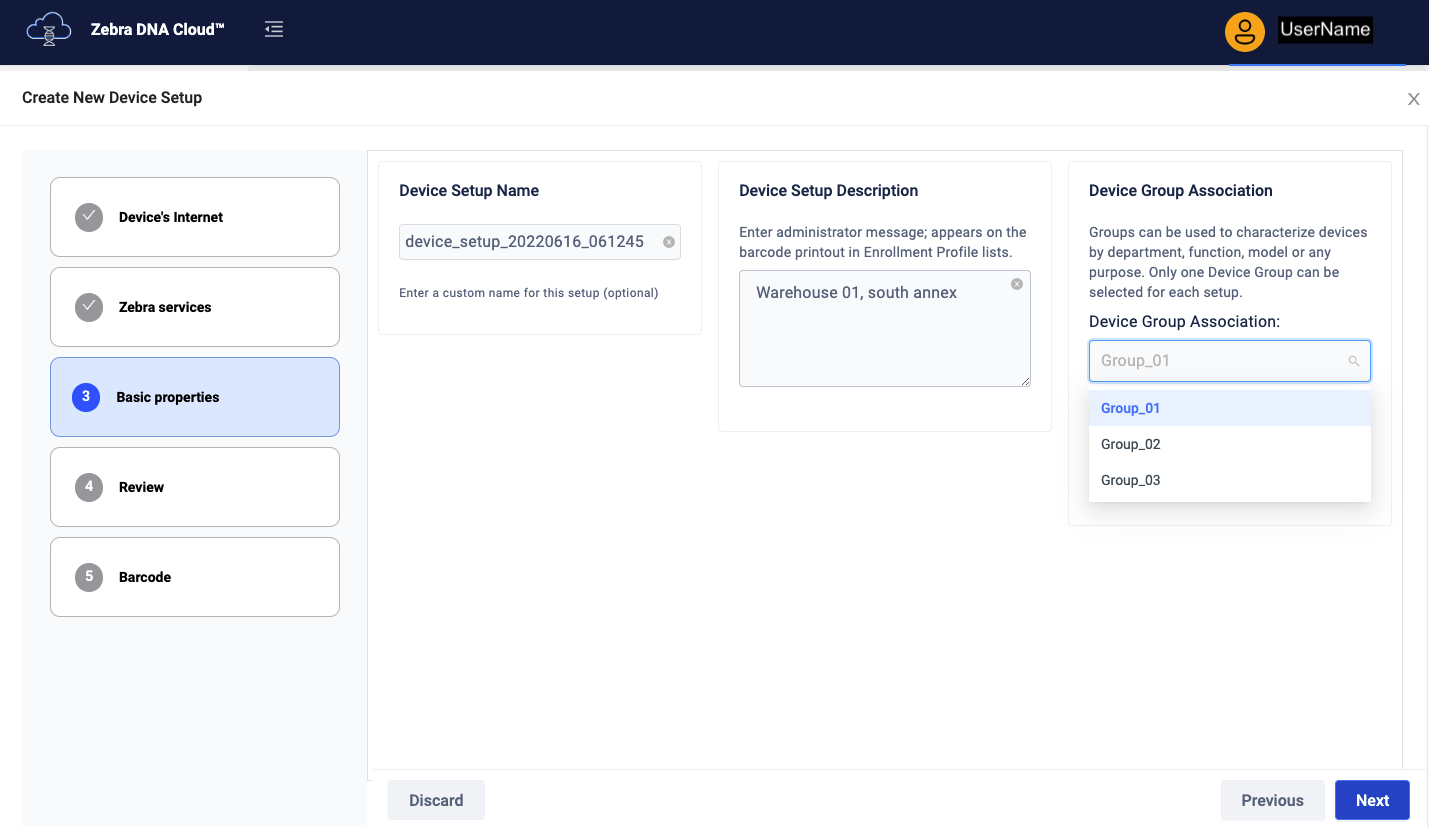Click the Previous button
This screenshot has height=827, width=1429.
(1272, 800)
